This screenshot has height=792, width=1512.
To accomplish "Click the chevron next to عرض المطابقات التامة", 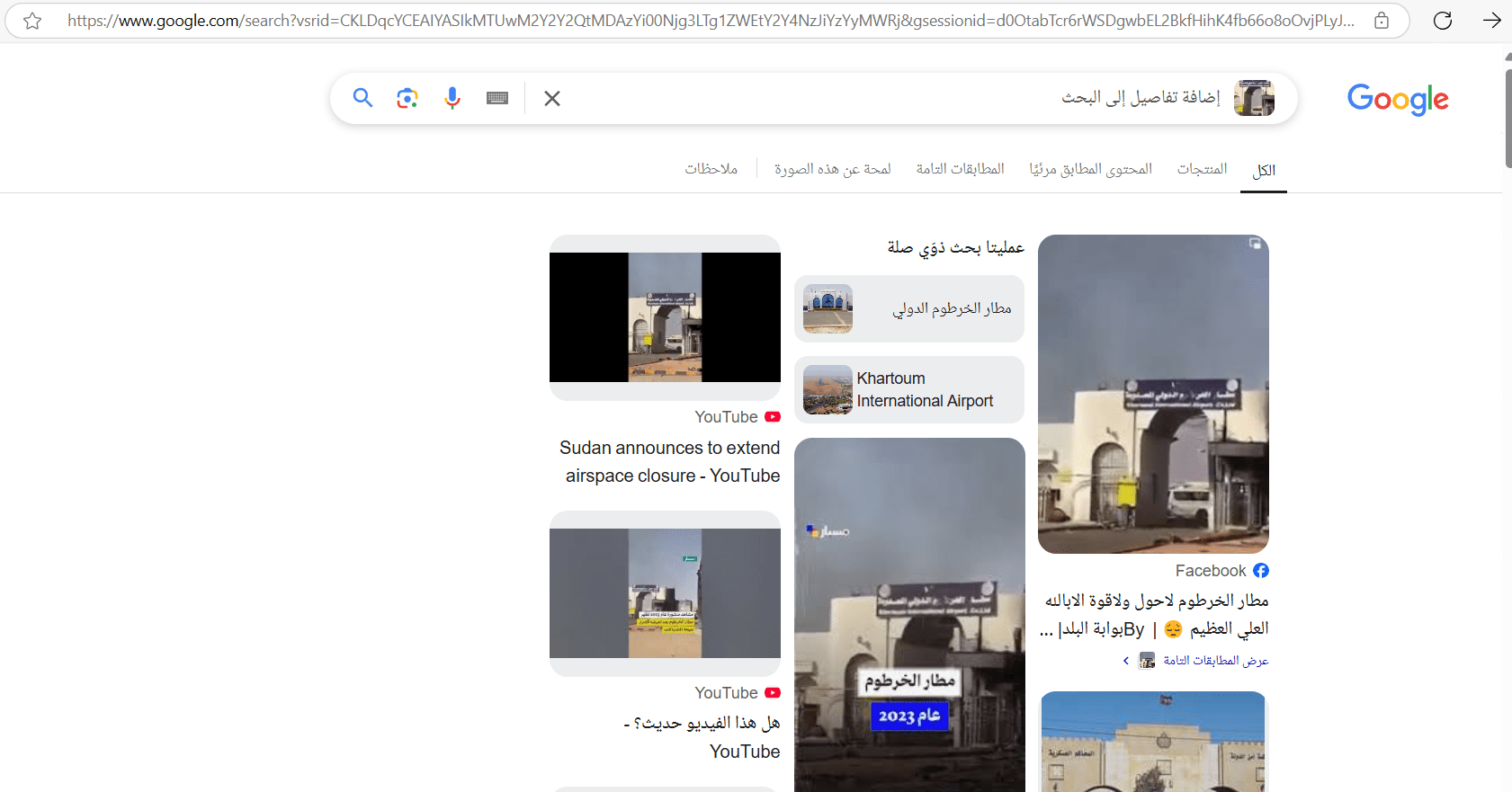I will tap(1126, 661).
